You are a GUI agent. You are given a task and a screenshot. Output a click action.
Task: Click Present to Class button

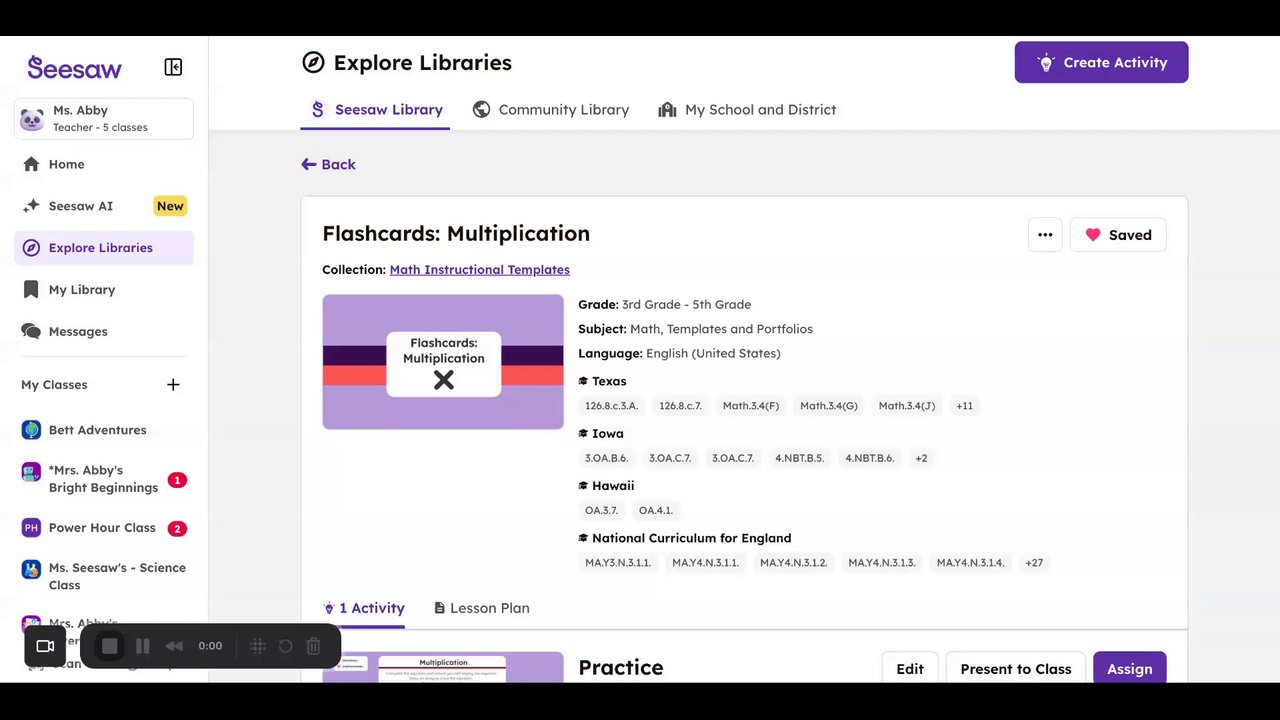pos(1016,669)
